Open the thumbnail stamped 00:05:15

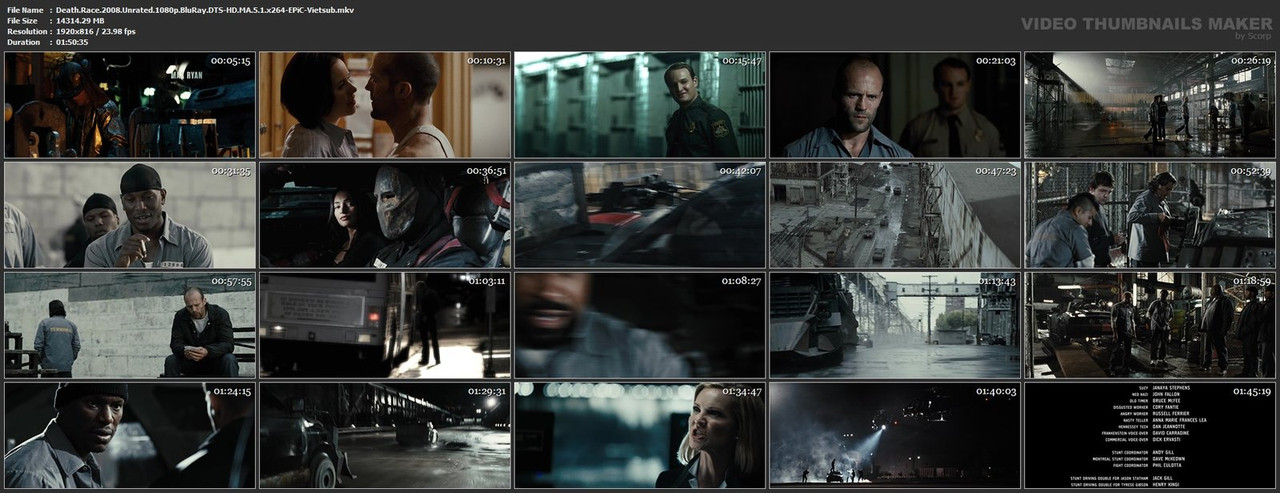point(130,105)
